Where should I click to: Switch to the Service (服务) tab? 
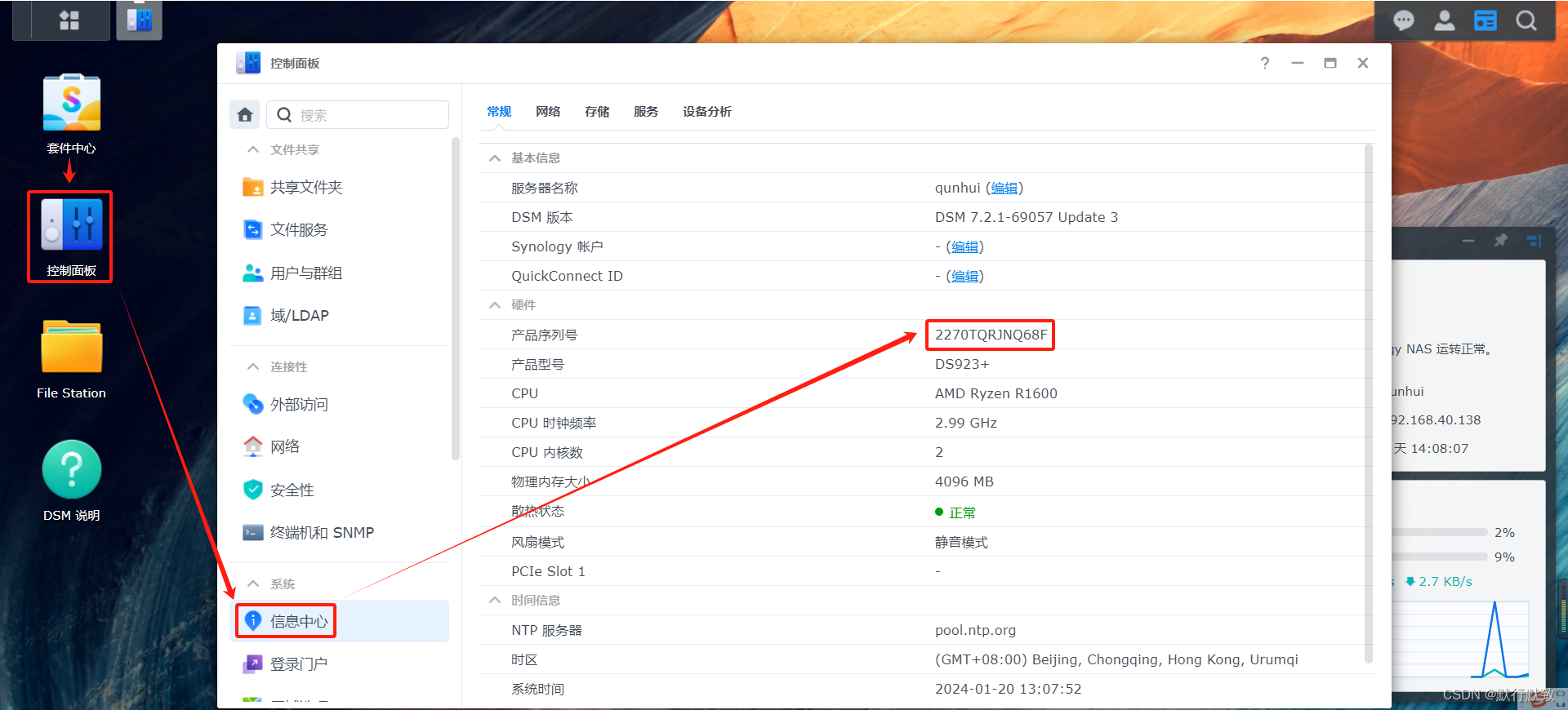click(x=646, y=112)
